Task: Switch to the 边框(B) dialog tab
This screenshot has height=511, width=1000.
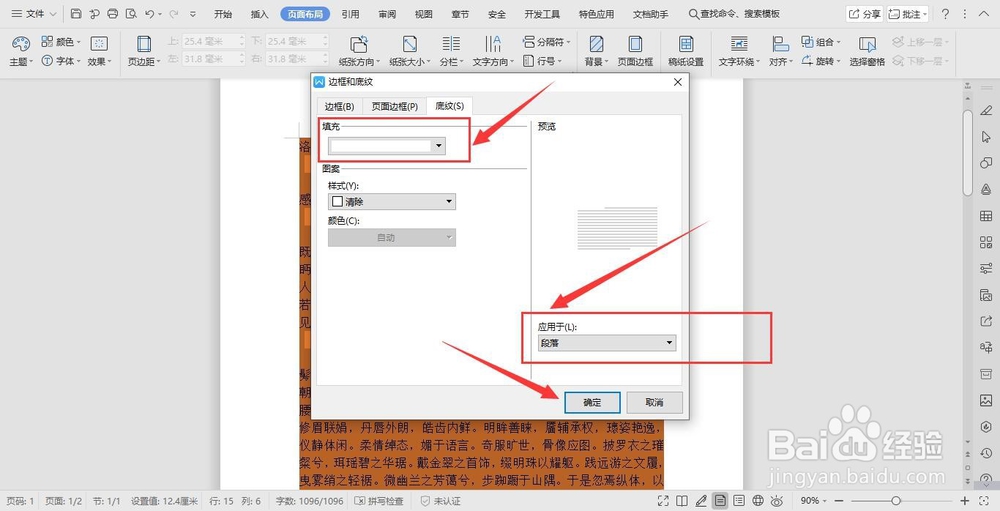Action: 339,107
